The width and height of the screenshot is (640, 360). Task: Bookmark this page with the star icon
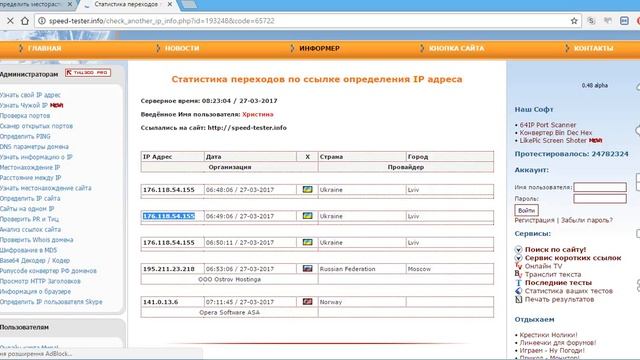pos(574,21)
